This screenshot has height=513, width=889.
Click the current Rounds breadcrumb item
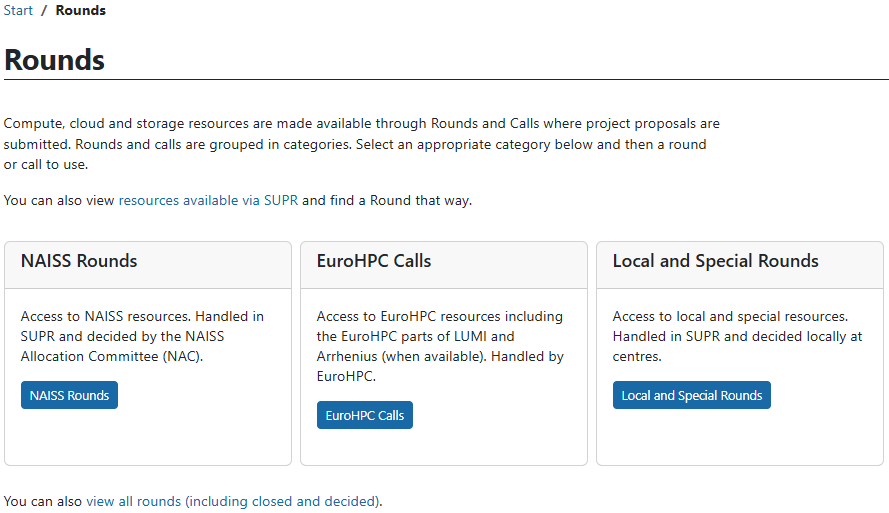tap(80, 11)
